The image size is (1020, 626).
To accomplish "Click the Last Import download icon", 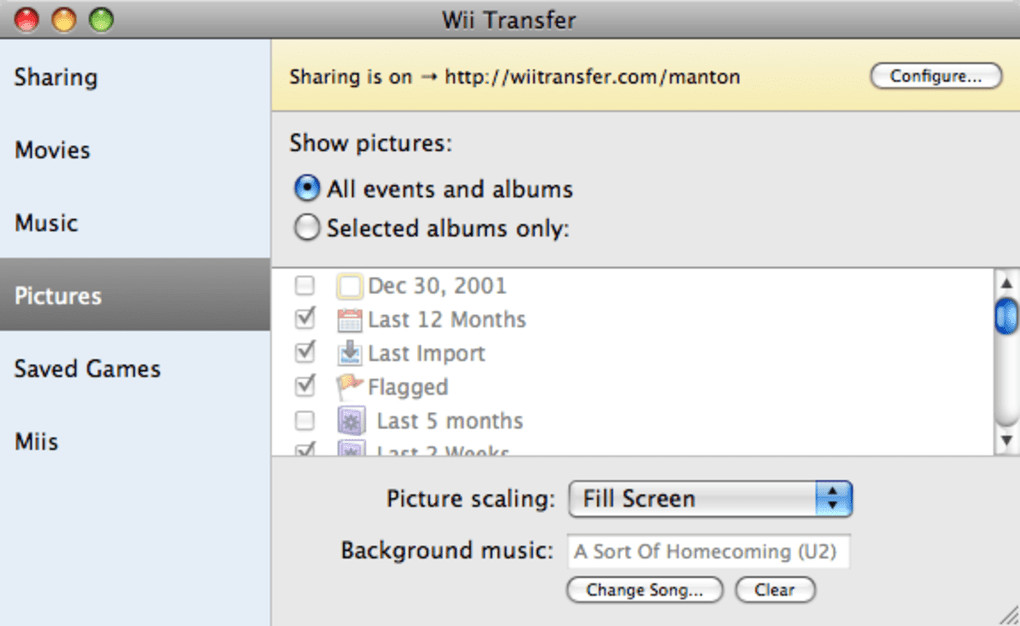I will pos(349,353).
